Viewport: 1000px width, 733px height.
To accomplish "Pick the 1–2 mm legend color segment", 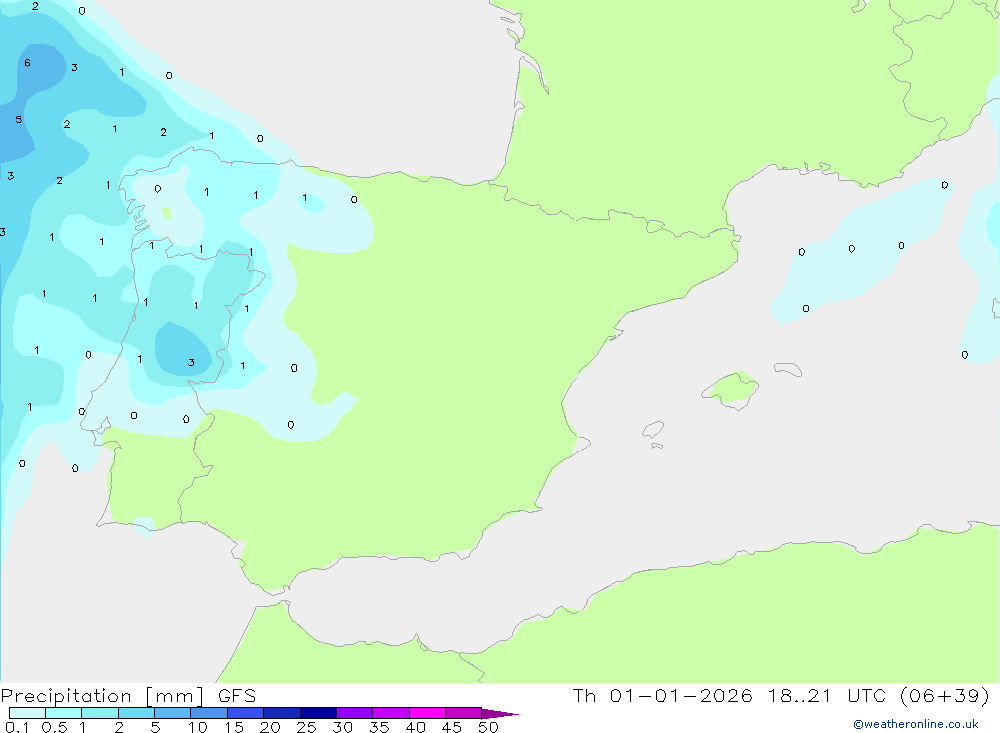I will click(x=100, y=713).
